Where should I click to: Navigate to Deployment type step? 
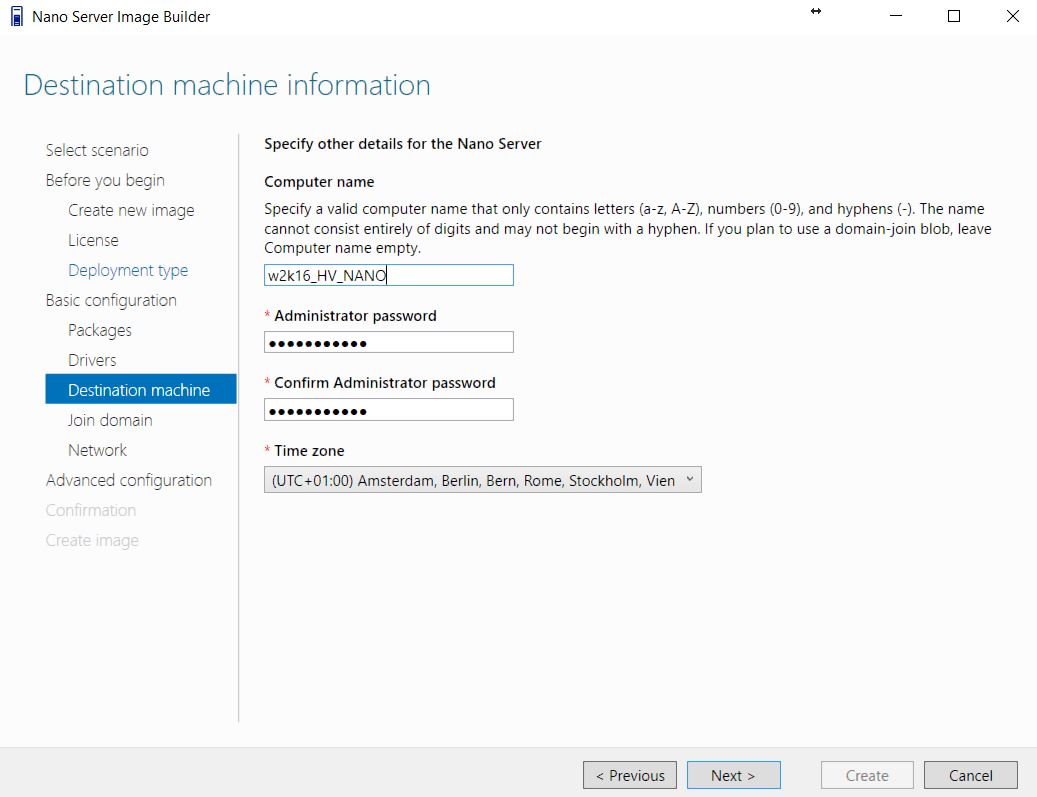pyautogui.click(x=128, y=270)
